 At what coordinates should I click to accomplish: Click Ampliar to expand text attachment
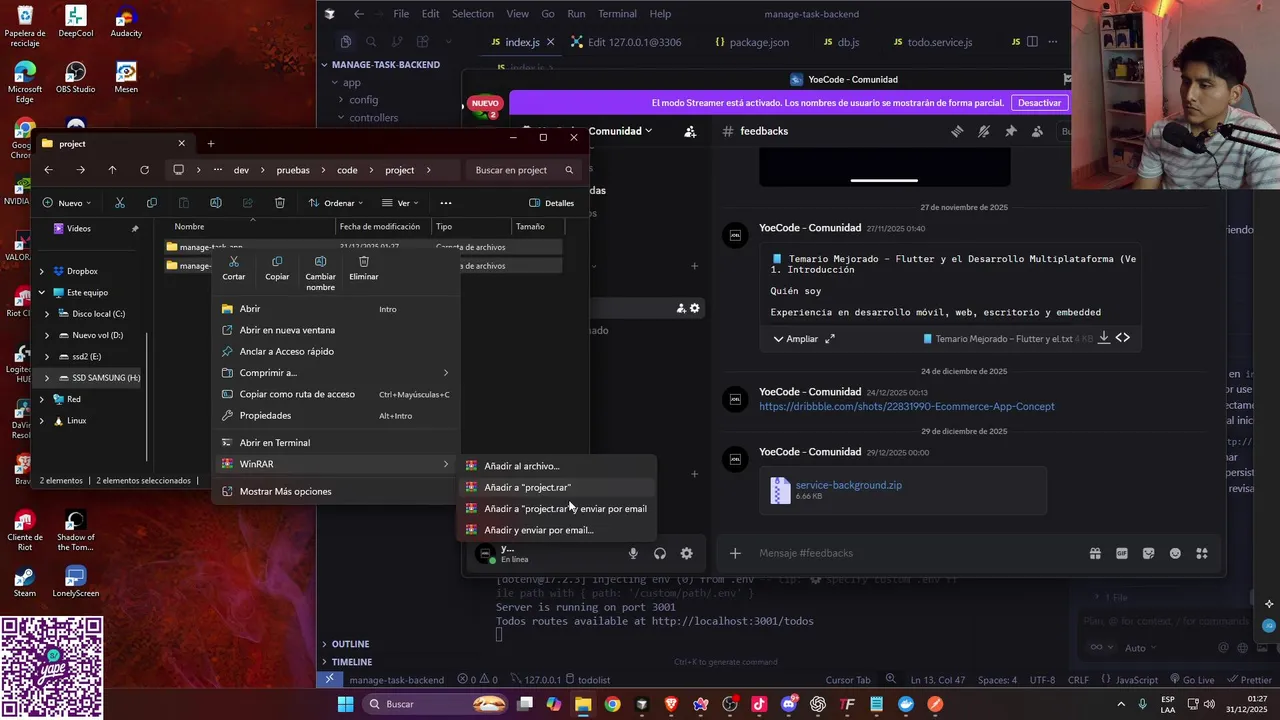[x=804, y=339]
